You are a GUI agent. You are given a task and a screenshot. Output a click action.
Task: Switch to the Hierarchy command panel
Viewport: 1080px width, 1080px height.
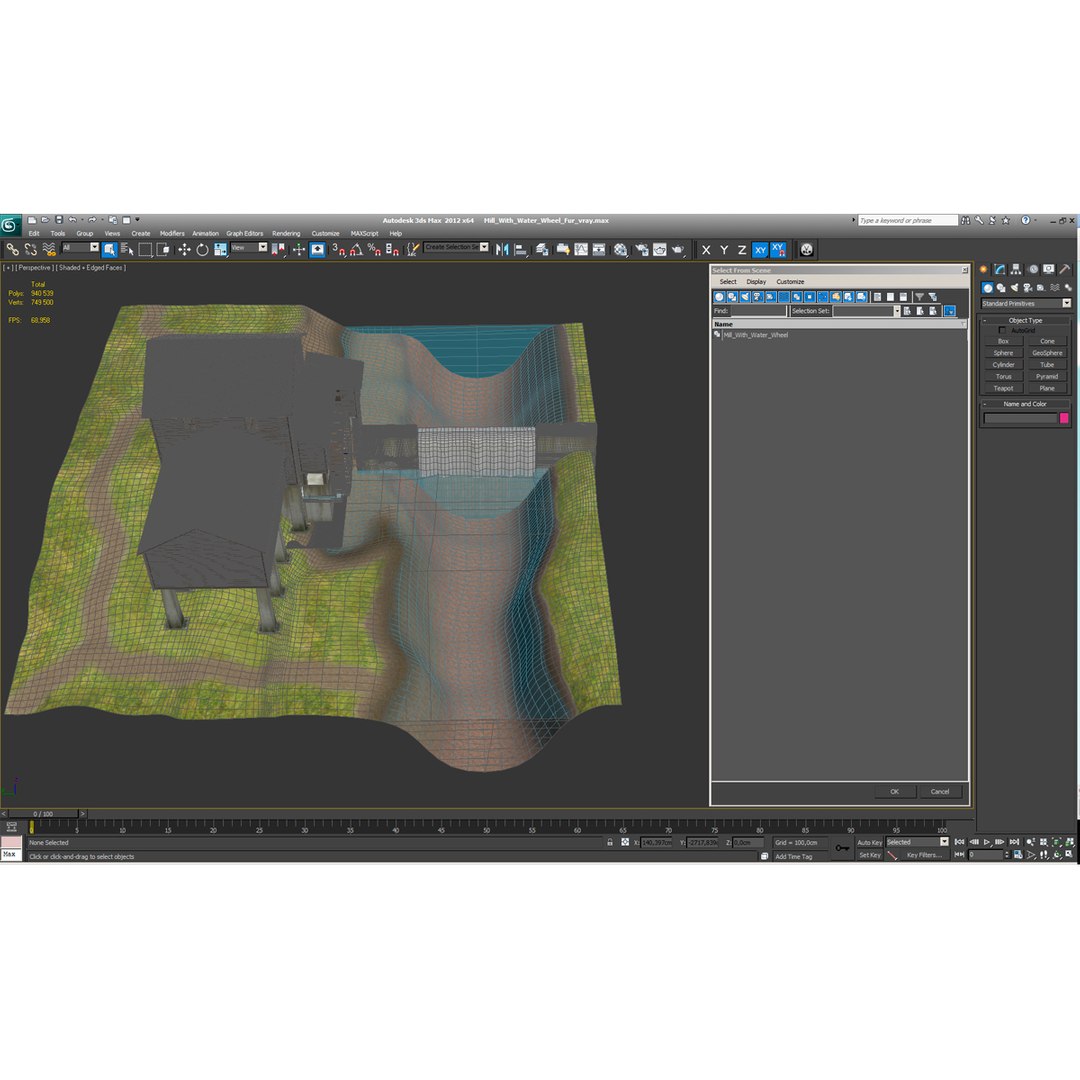1016,269
